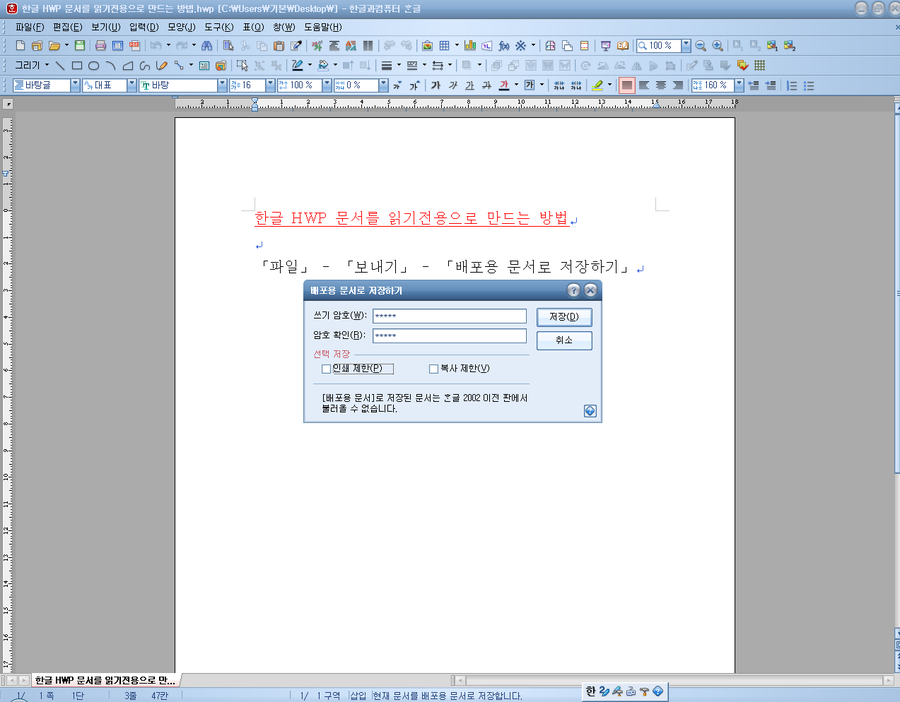Click the grid display icon in drawing toolbar
The width and height of the screenshot is (900, 702).
tap(760, 65)
